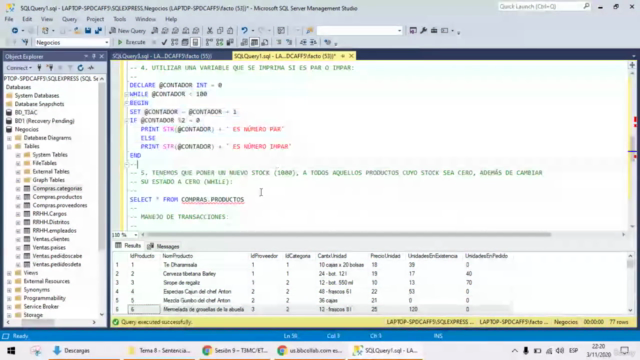
Task: Open the Connect dropdown in Object Explorer
Action: pos(19,68)
